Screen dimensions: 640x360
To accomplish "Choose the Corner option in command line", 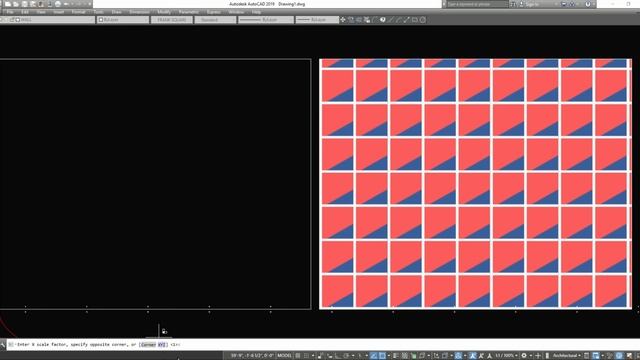I will (x=148, y=345).
